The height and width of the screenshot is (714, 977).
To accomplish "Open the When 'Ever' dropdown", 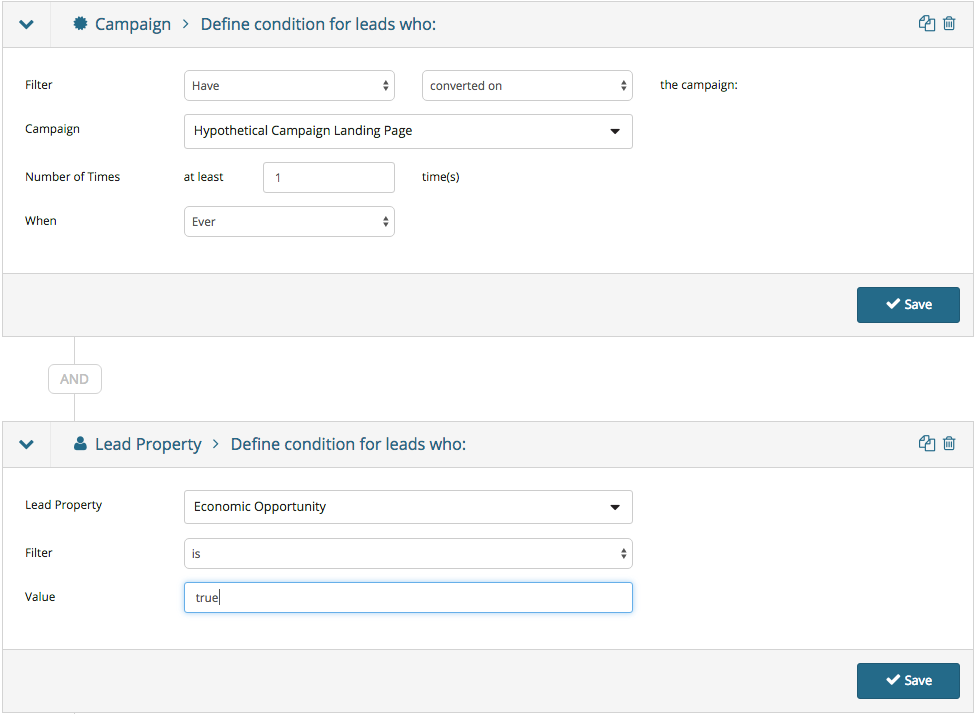I will pyautogui.click(x=289, y=221).
